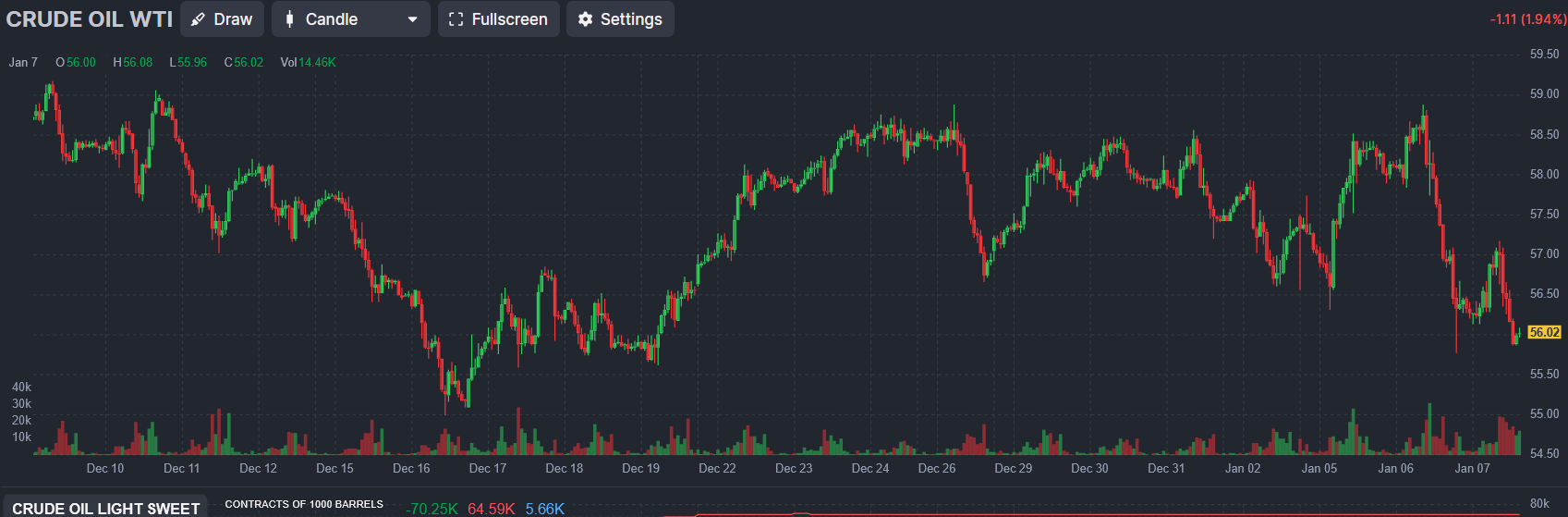Image resolution: width=1568 pixels, height=517 pixels.
Task: Click the yellow 56.02 current price tag
Action: (1544, 332)
